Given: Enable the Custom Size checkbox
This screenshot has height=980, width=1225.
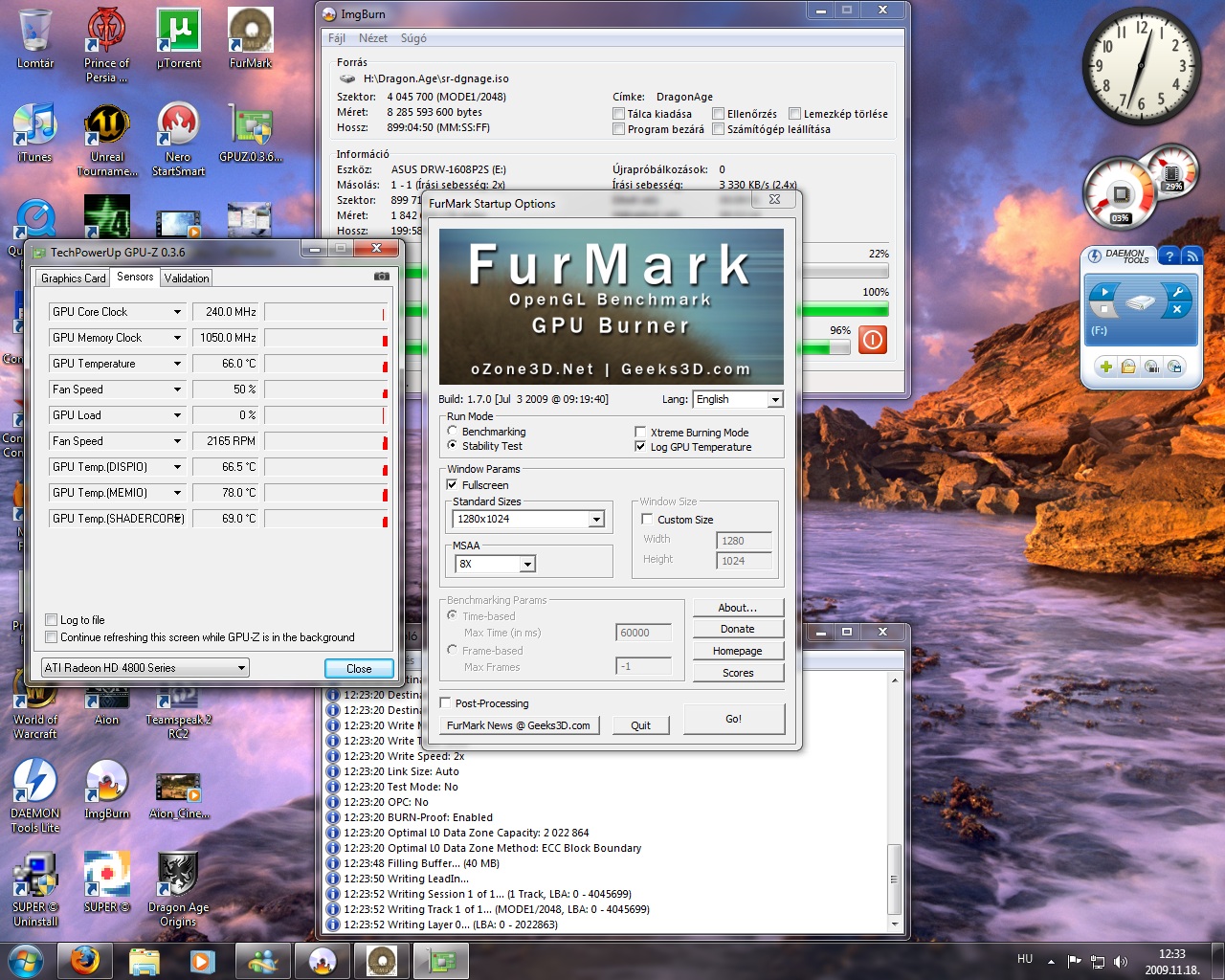Looking at the screenshot, I should [x=647, y=520].
